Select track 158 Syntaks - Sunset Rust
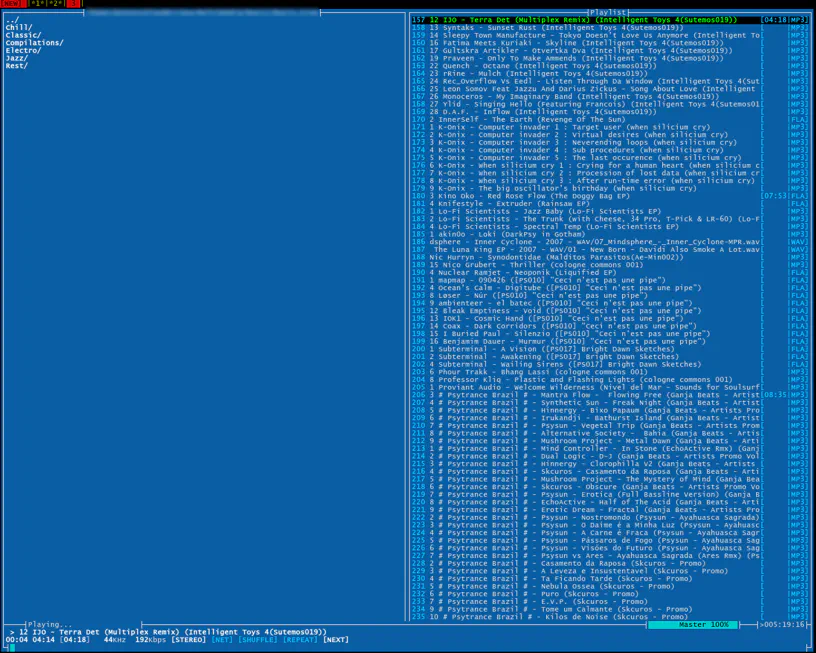Screen dimensions: 816x653 [610, 28]
